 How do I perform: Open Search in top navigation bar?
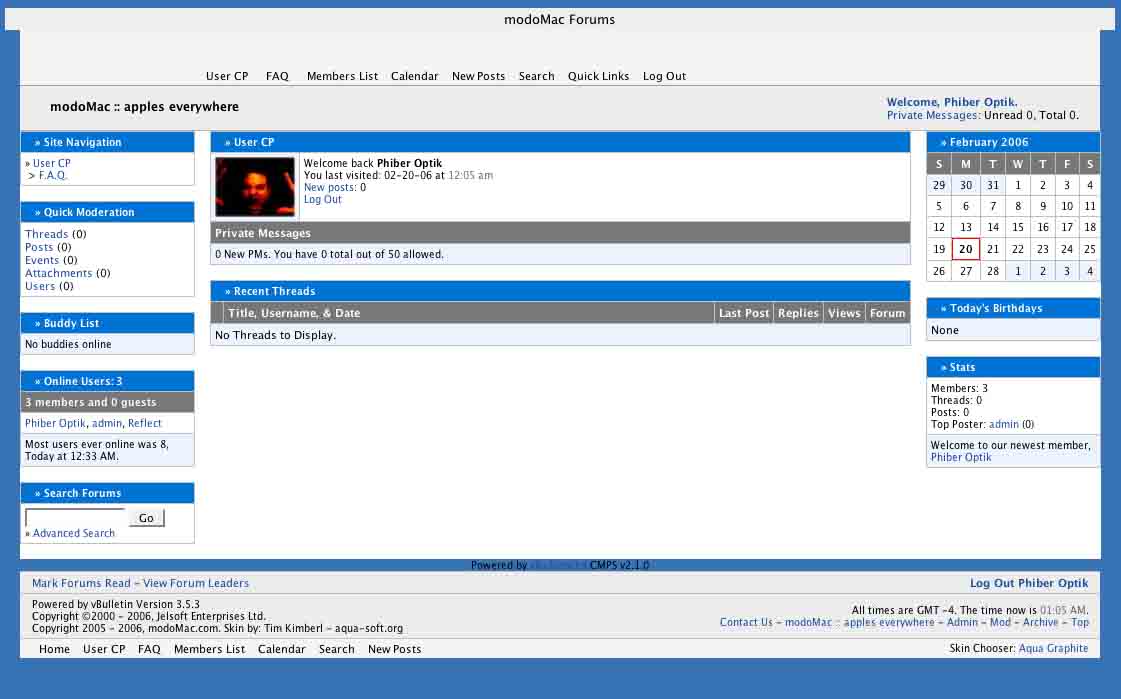click(536, 76)
